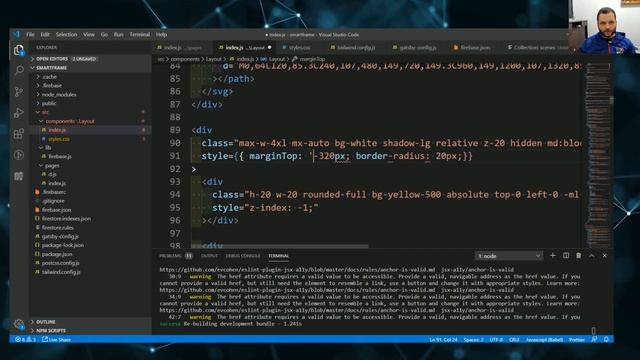Open firestore.indexes.json in explorer
Image resolution: width=640 pixels, height=360 pixels.
click(66, 219)
